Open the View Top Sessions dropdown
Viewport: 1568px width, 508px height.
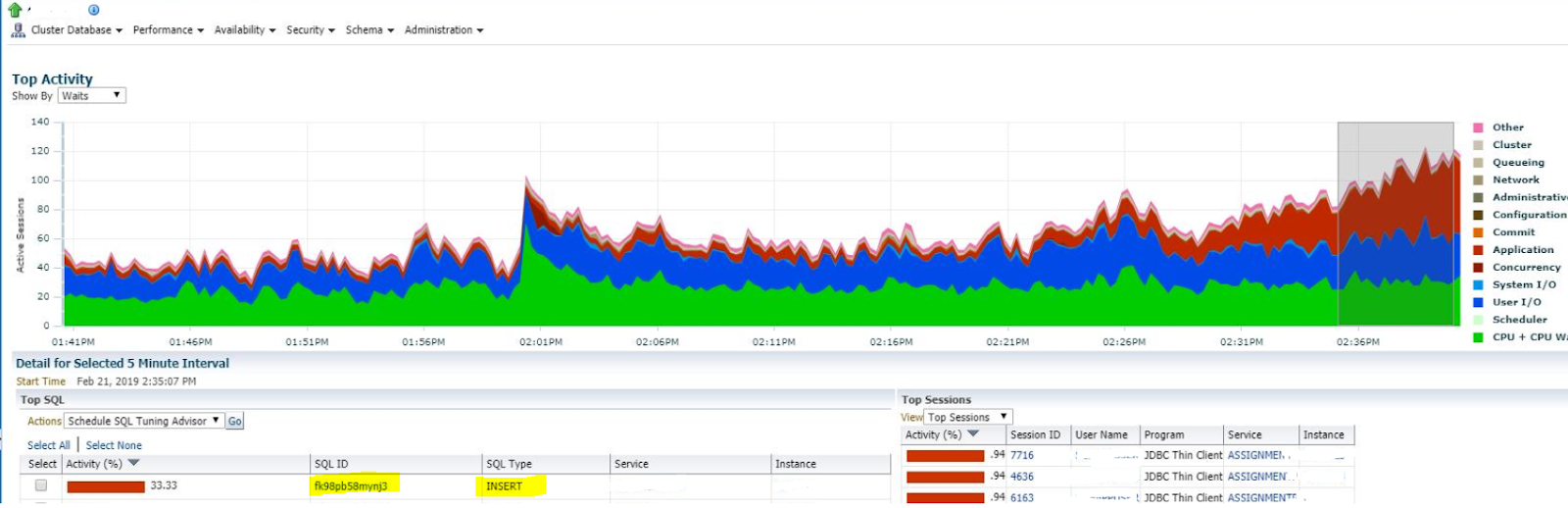point(968,417)
